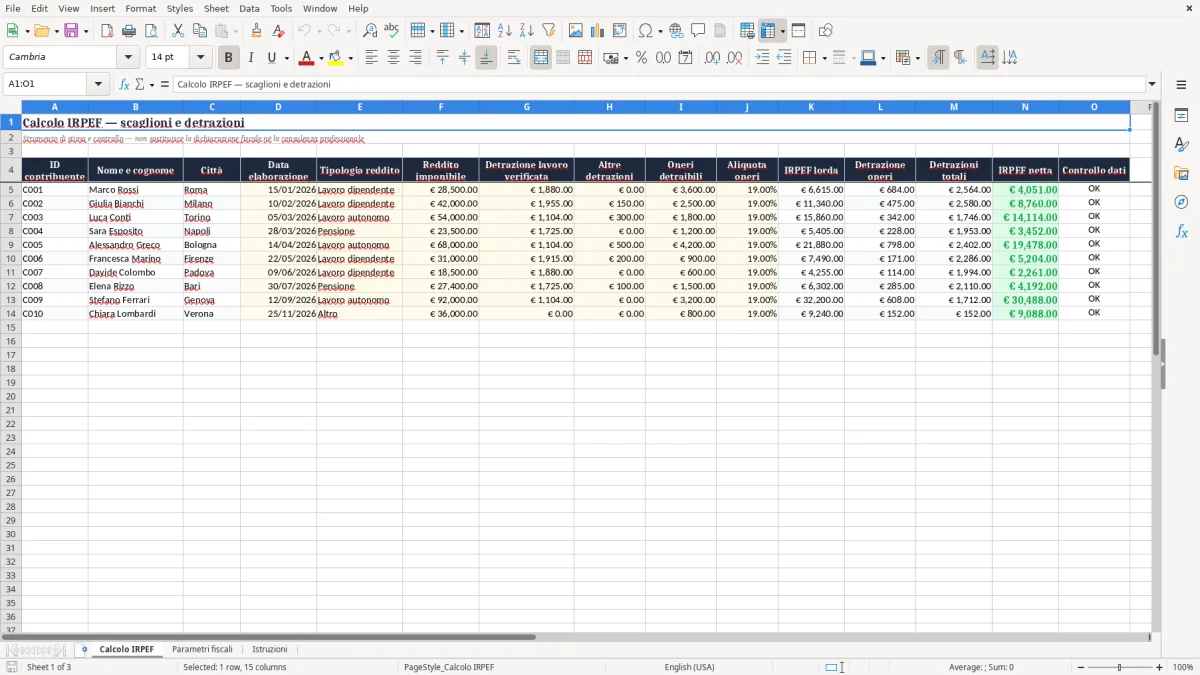Expand the formula bar
The image size is (1200, 675).
pyautogui.click(x=1152, y=84)
